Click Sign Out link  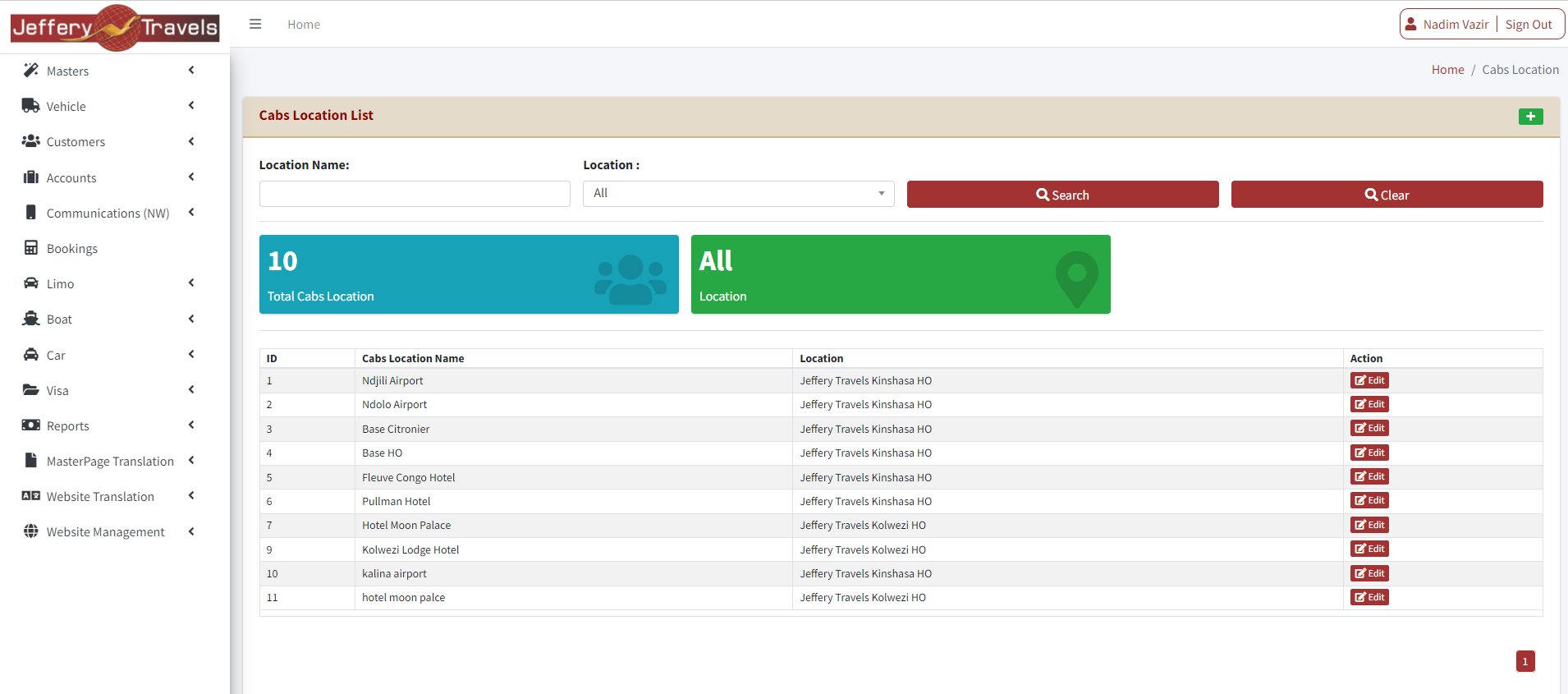click(x=1528, y=25)
